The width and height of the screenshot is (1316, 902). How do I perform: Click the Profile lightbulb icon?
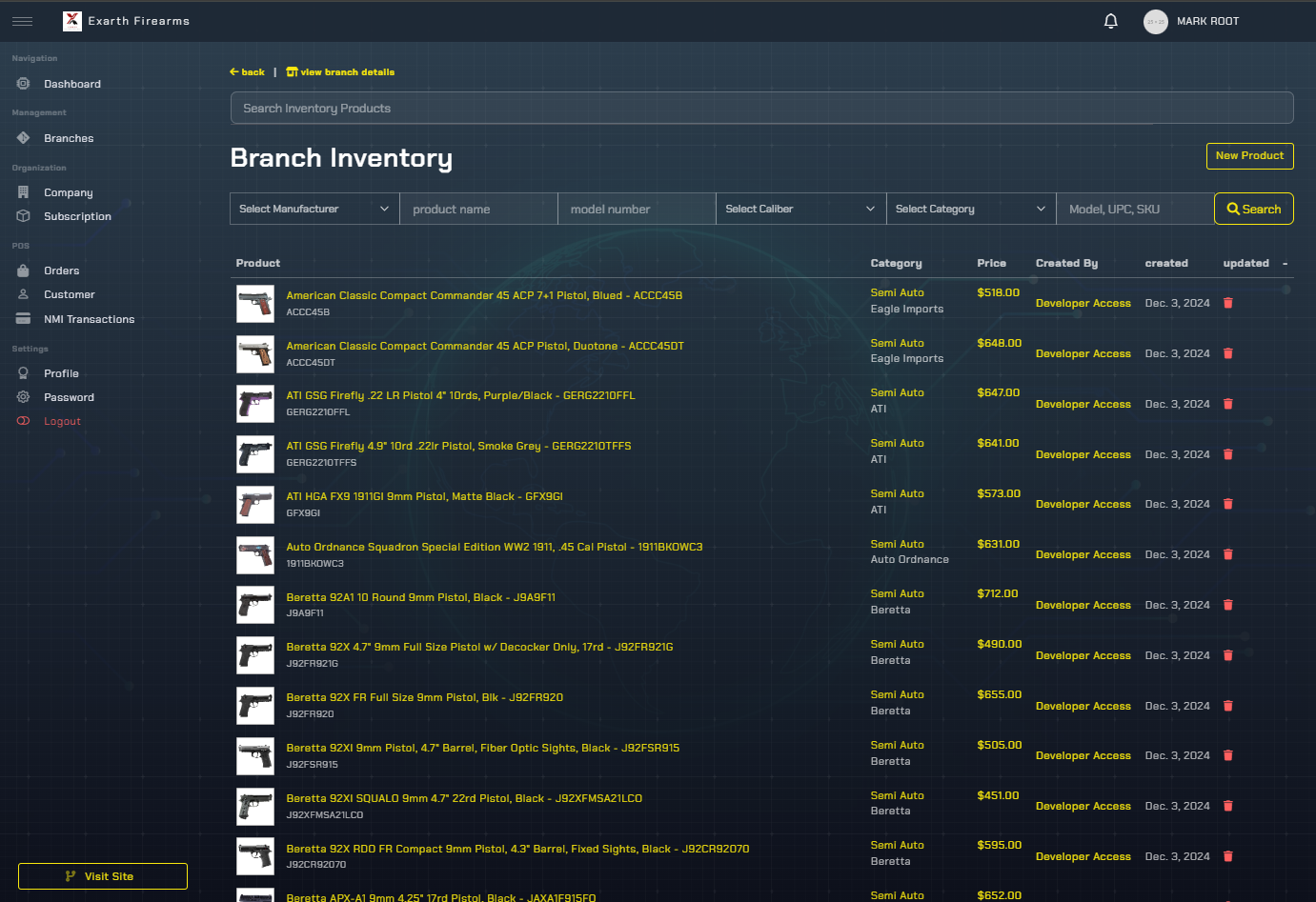coord(23,373)
